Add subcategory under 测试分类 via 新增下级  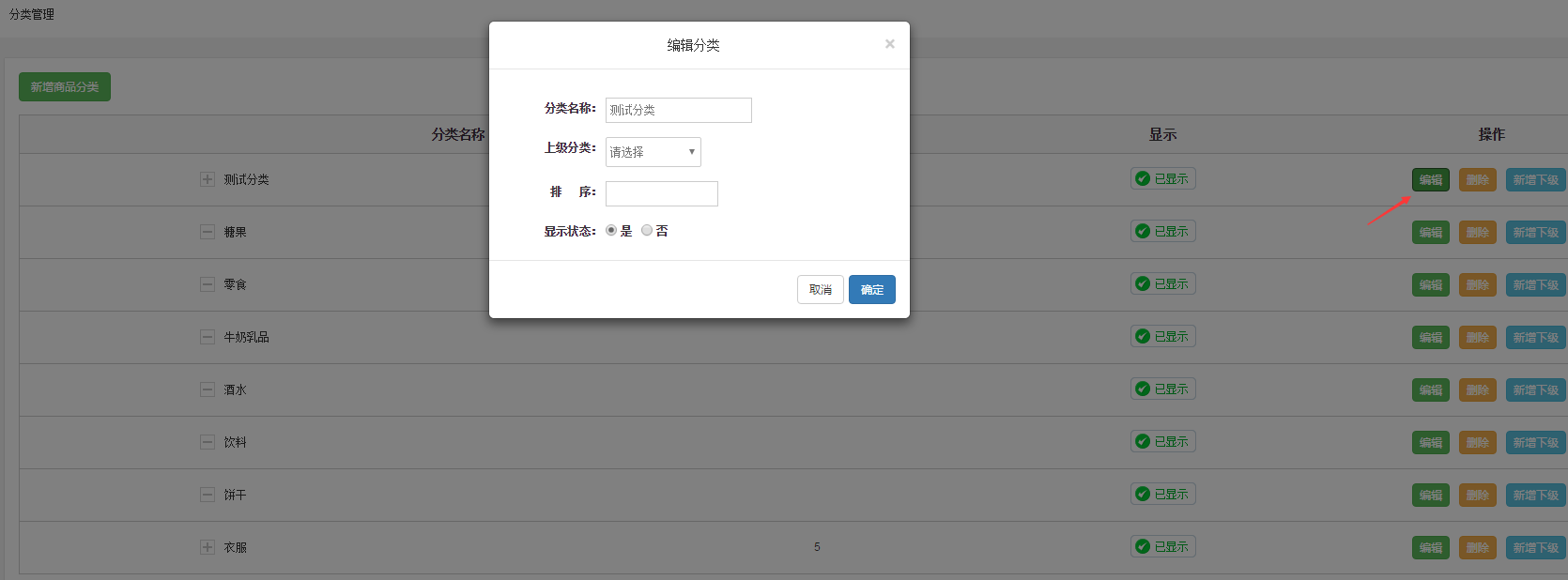[x=1536, y=179]
